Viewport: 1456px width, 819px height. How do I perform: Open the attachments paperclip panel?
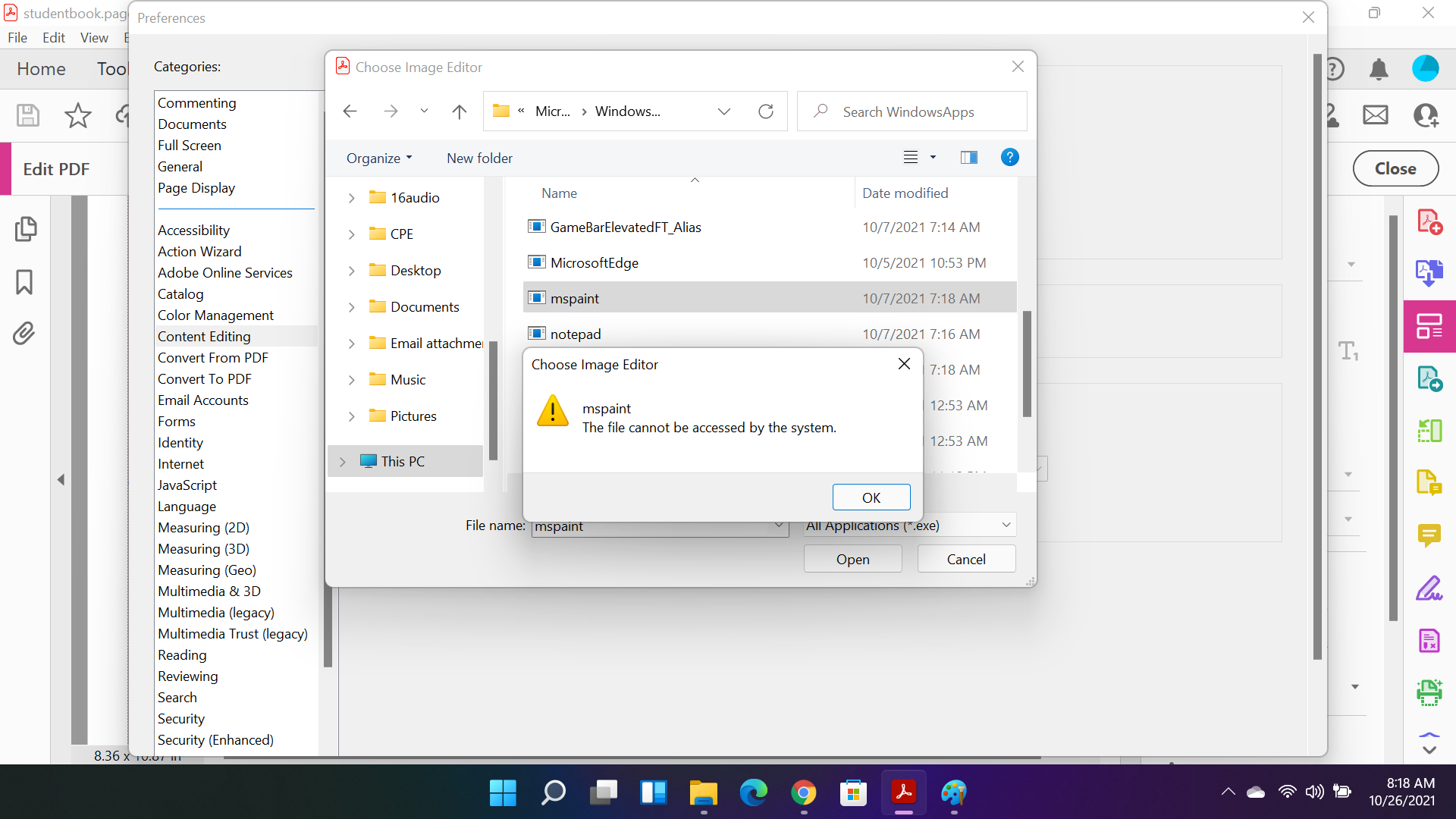click(x=24, y=333)
